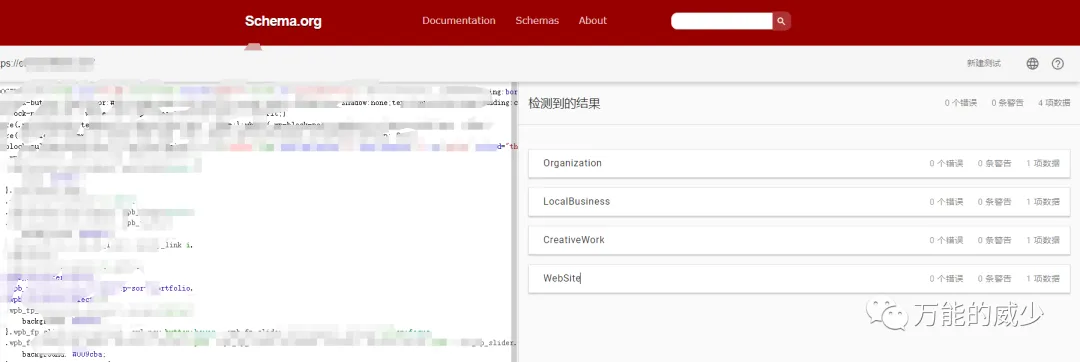Click the 新建测试 button
1080x362 pixels.
pos(984,63)
